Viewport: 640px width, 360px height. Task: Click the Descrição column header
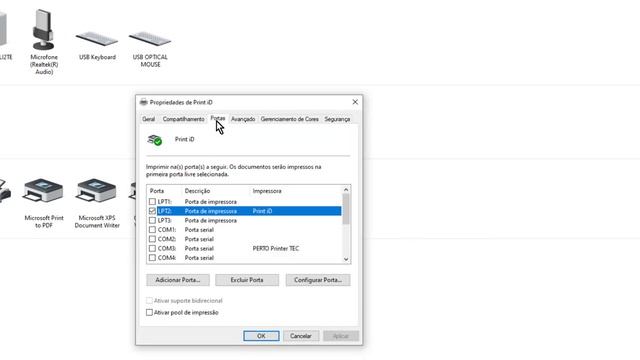tap(198, 191)
